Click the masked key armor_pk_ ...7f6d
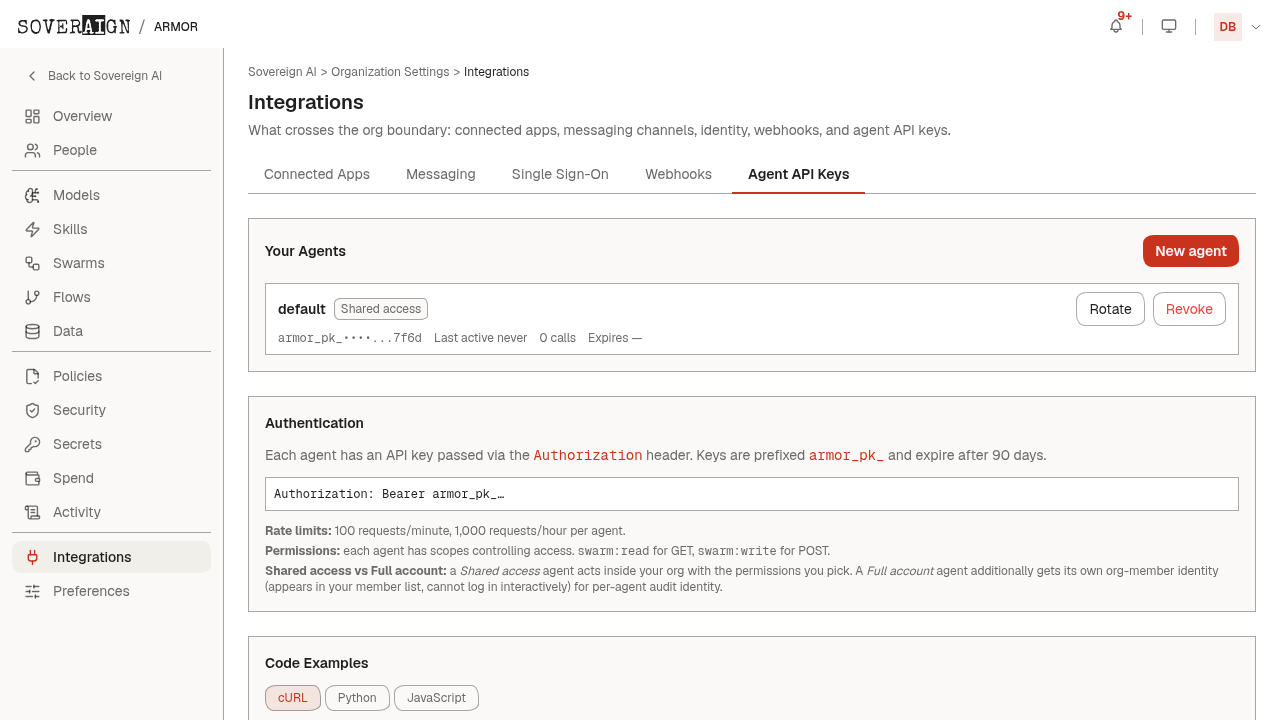This screenshot has width=1280, height=720. [350, 338]
